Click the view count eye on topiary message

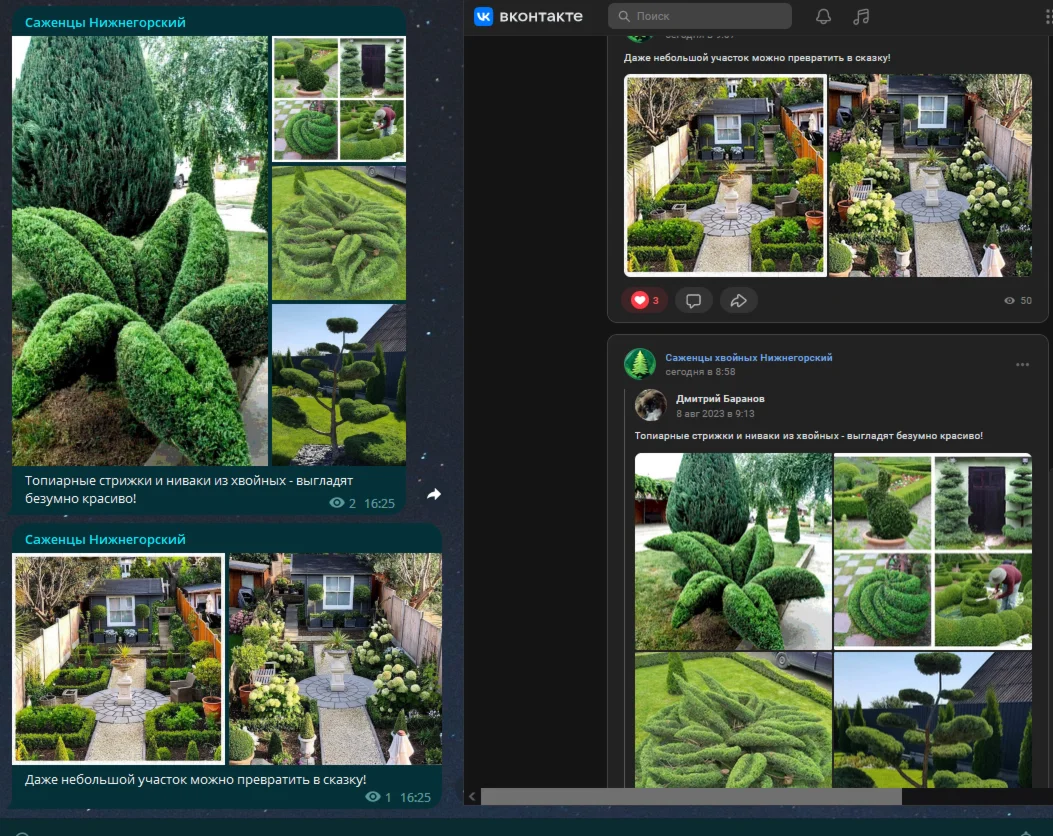pos(336,503)
